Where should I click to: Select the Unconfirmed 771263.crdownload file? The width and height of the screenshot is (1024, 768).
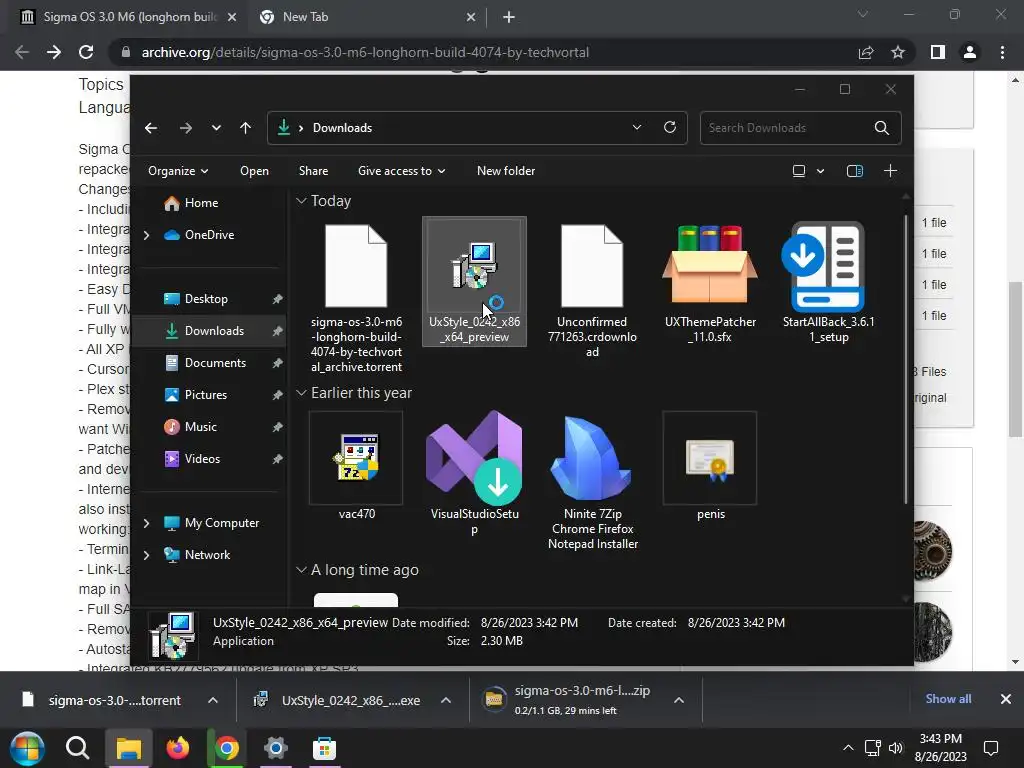click(x=592, y=291)
